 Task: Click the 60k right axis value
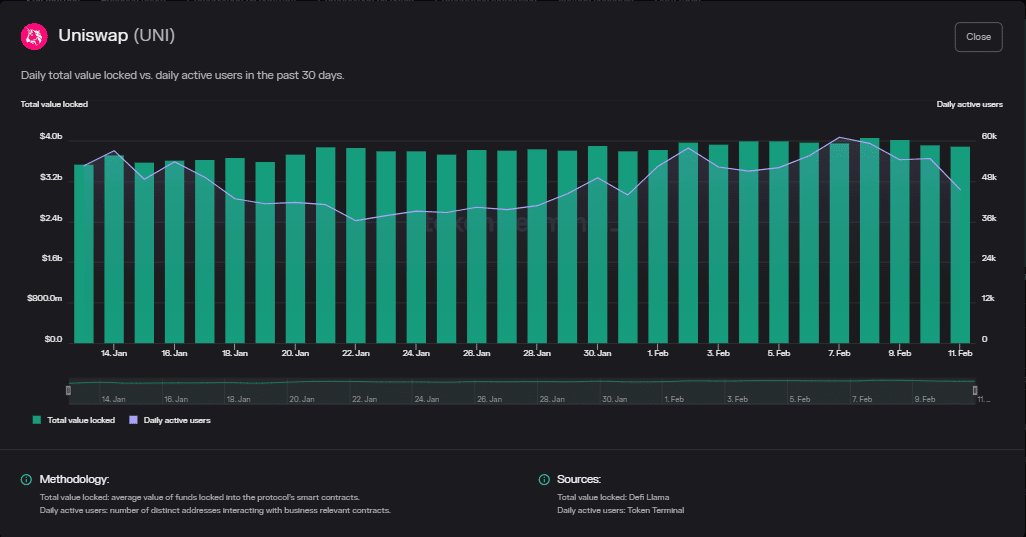989,136
